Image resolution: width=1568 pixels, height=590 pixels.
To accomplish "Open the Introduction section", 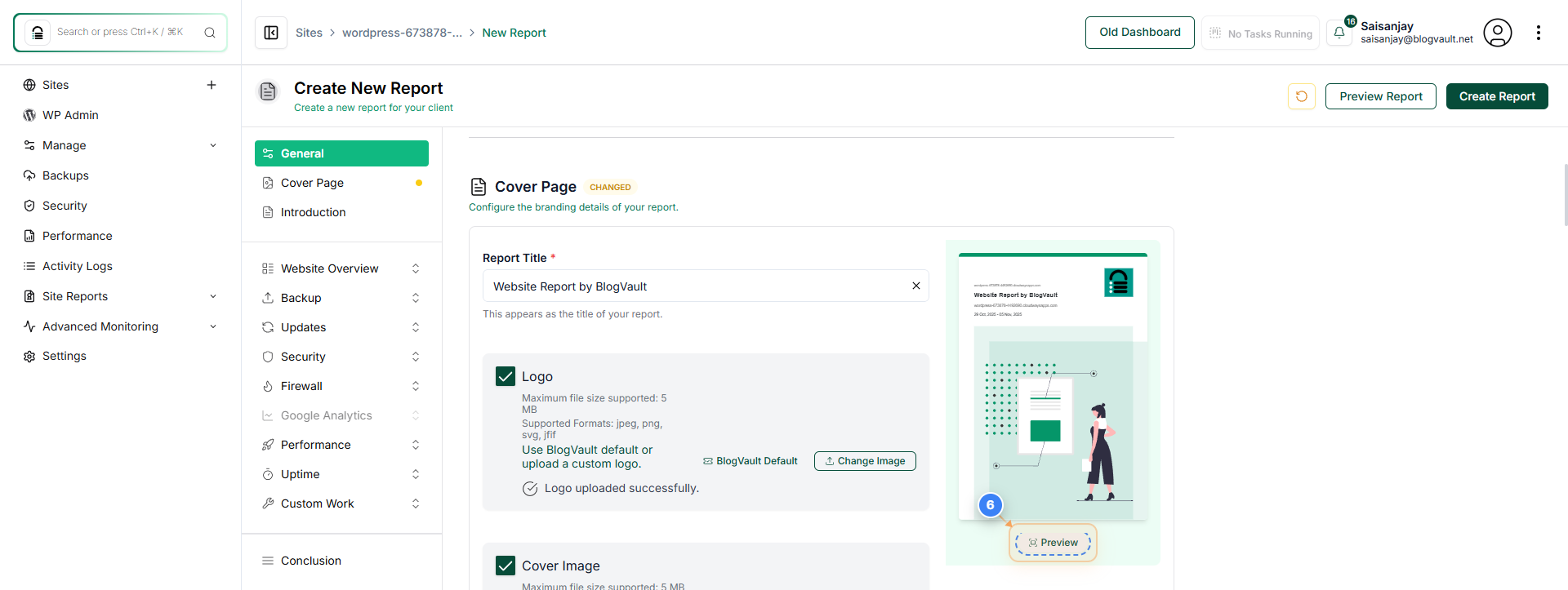I will [341, 212].
